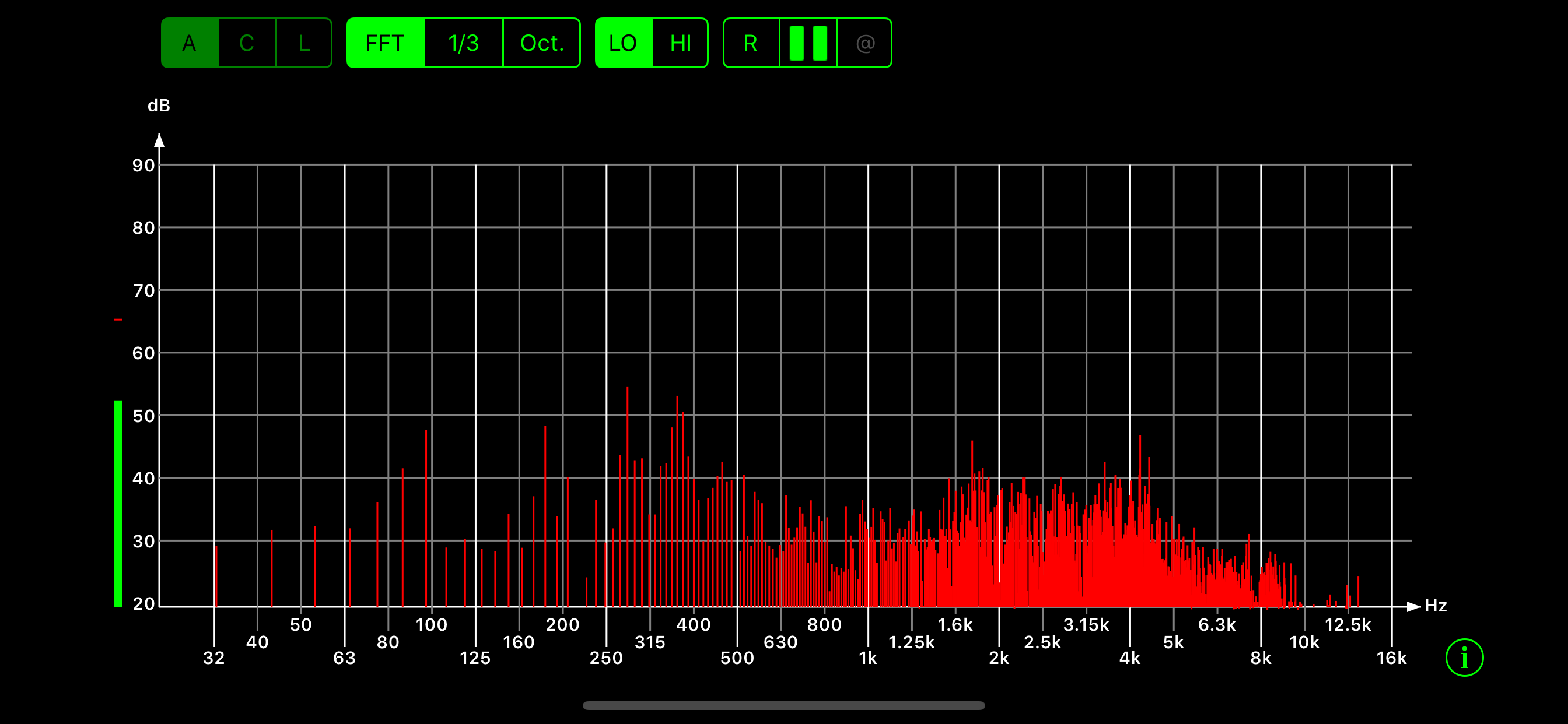Toggle HI range setting
Viewport: 1568px width, 724px height.
pos(681,43)
